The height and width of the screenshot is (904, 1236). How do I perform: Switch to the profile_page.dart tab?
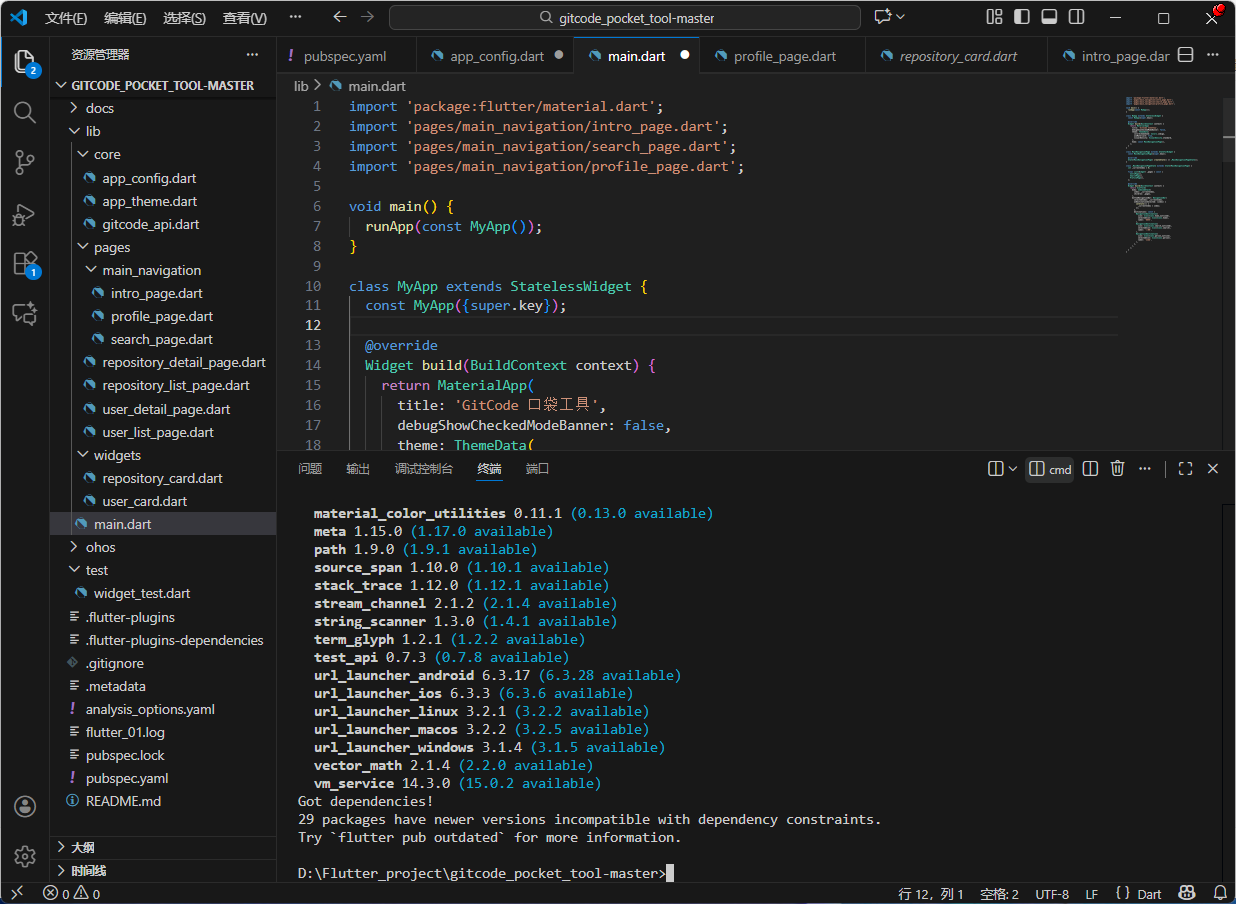(x=784, y=56)
